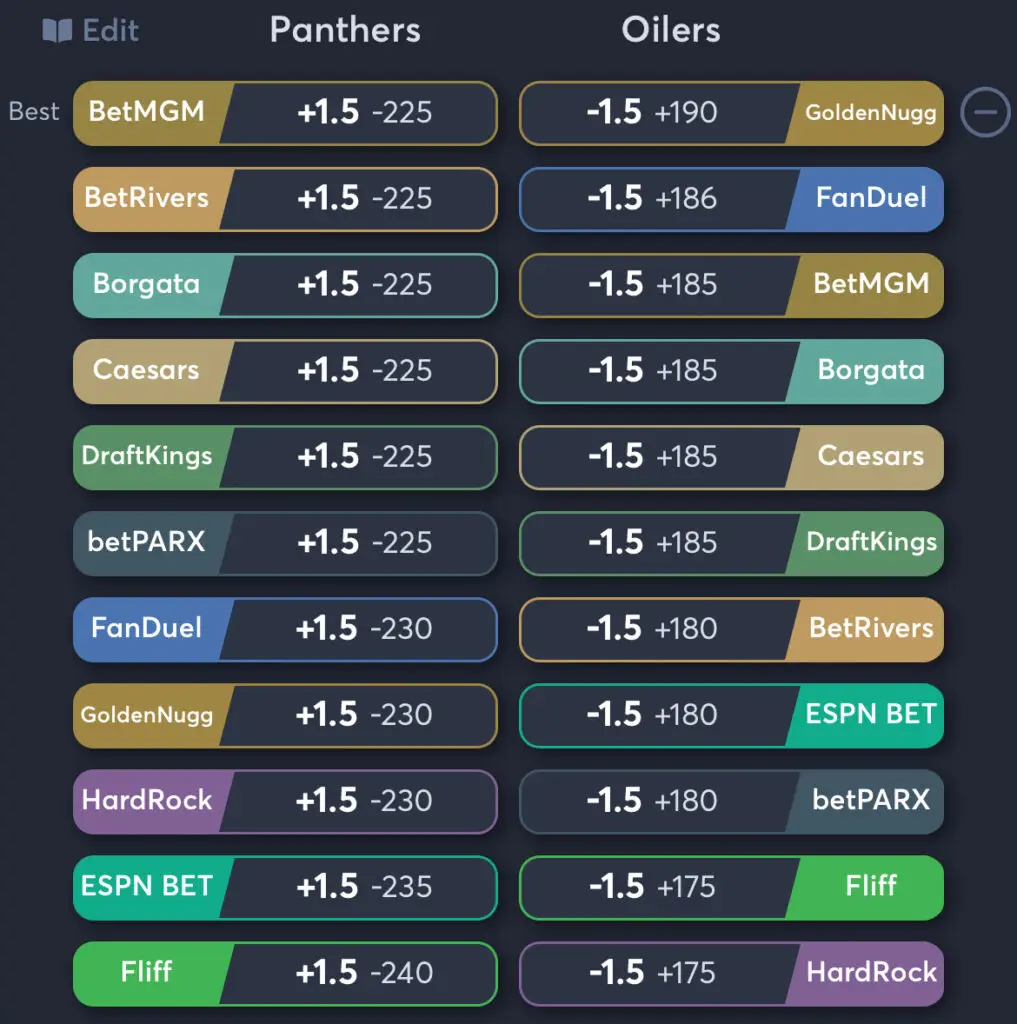
Task: Click the Edit book icon
Action: tap(58, 31)
